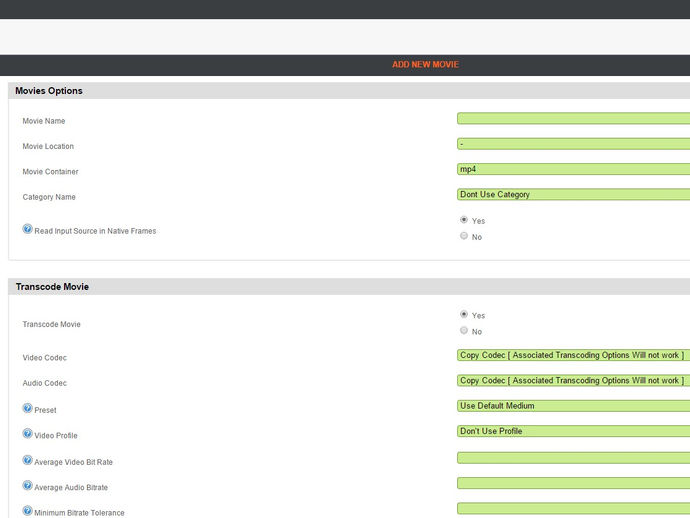690x518 pixels.
Task: Click the Transcode Movie section header
Action: (x=349, y=287)
